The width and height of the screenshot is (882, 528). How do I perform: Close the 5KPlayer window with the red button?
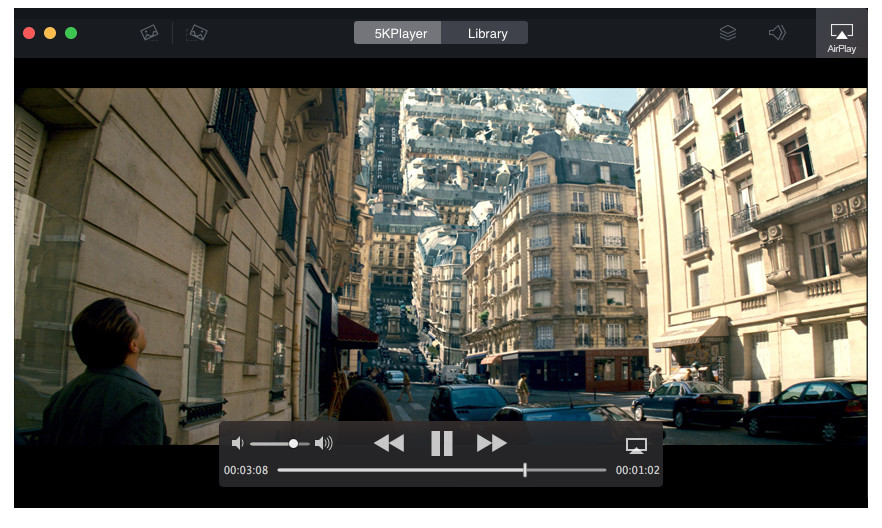click(29, 33)
